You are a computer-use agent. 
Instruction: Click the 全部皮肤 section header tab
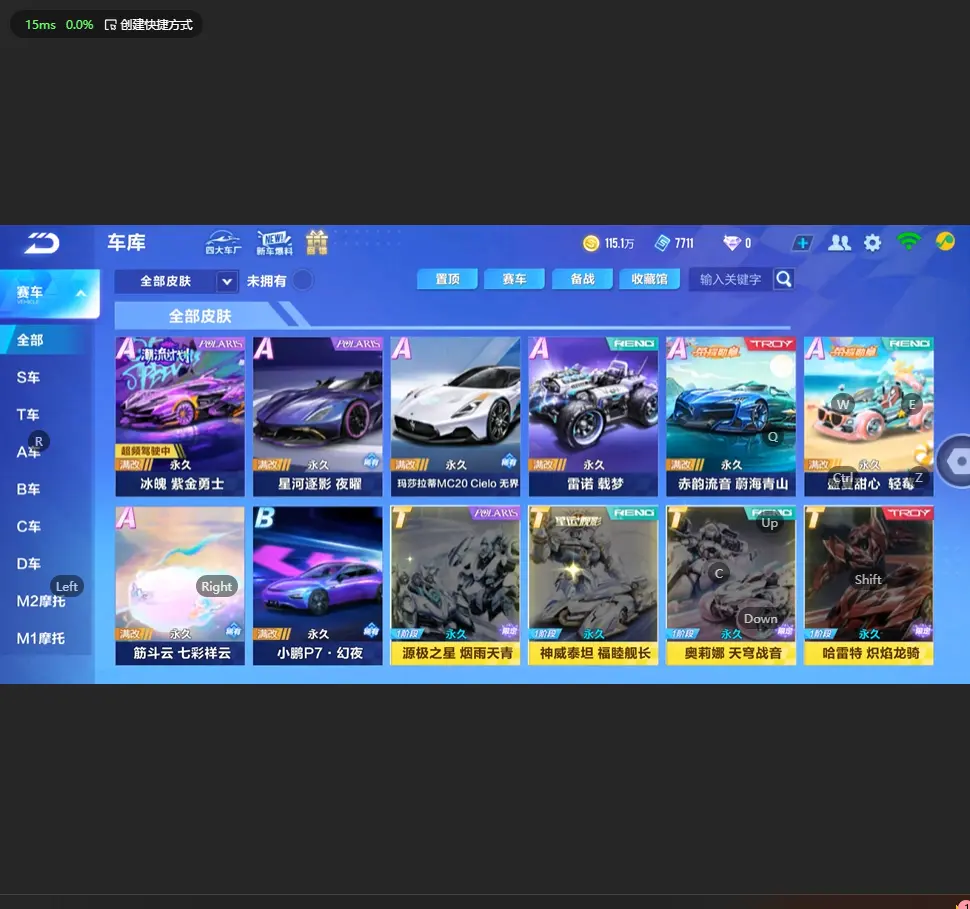pyautogui.click(x=200, y=316)
